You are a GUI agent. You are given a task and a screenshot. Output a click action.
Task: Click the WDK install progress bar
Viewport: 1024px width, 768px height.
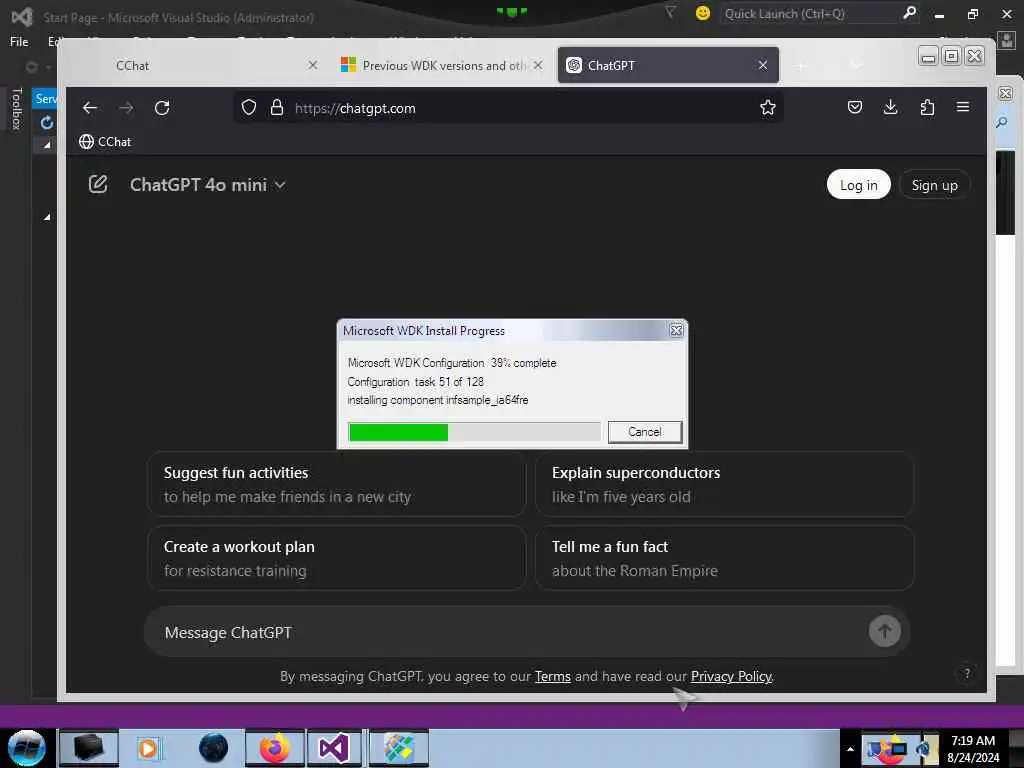click(x=474, y=432)
